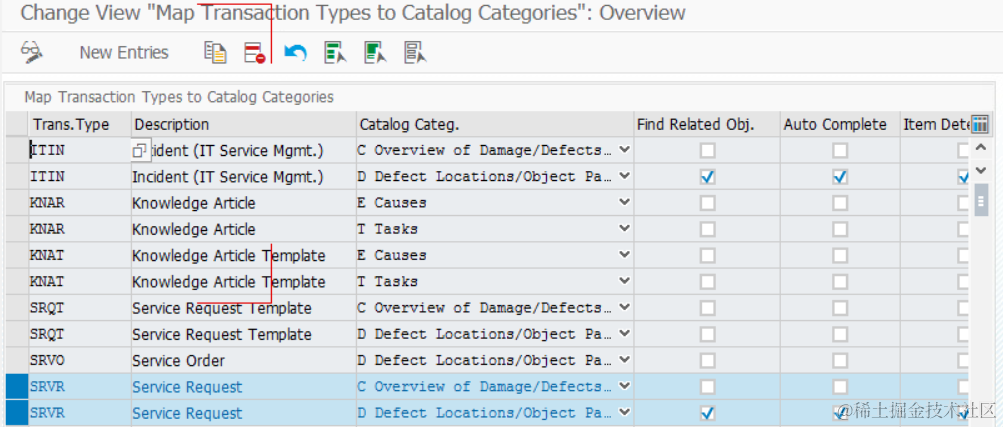Screen dimensions: 1003x427
Task: Select the row selector of first SRVR row
Action: 17,387
